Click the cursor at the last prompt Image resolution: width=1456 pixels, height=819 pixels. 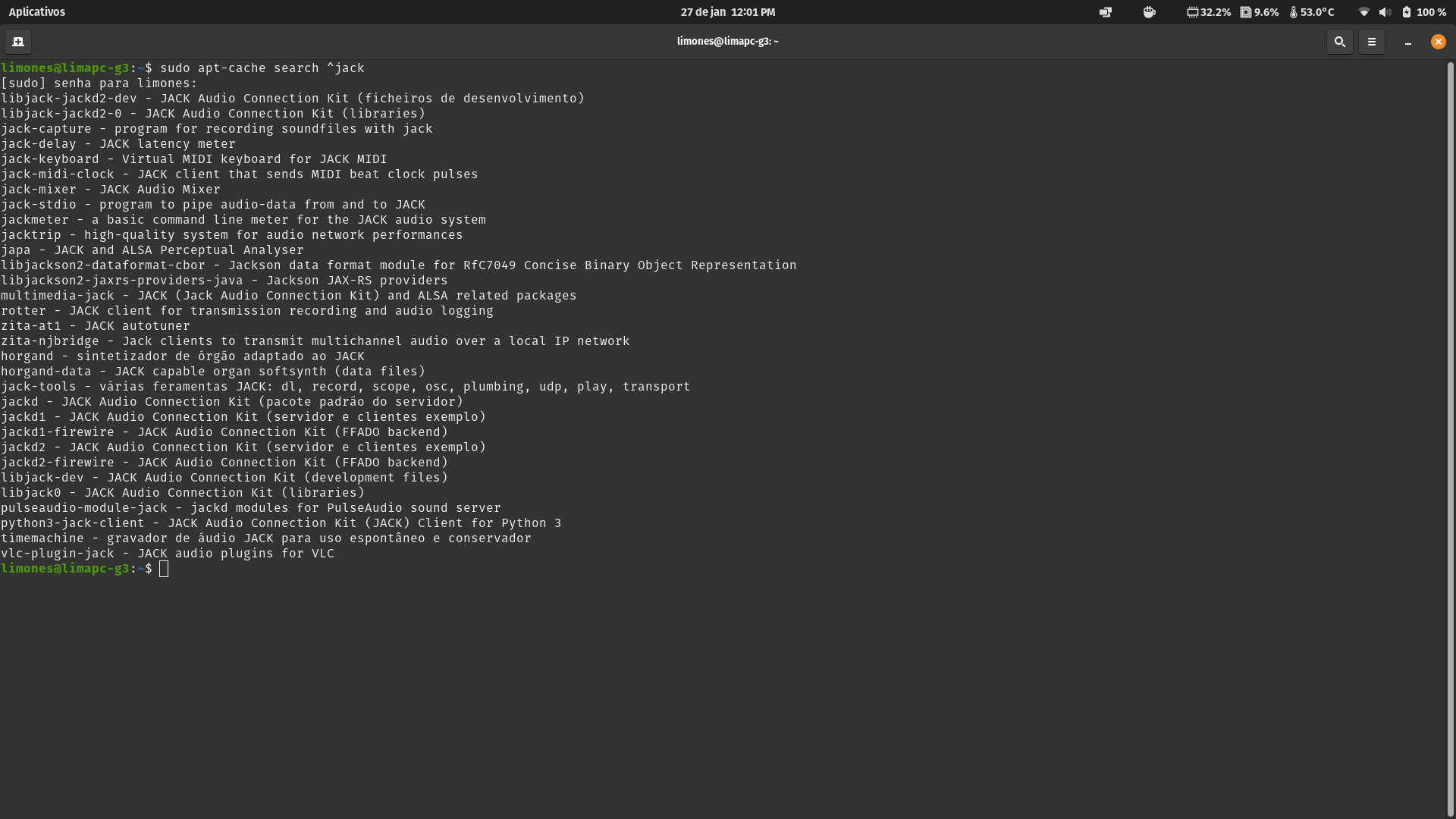[x=164, y=569]
